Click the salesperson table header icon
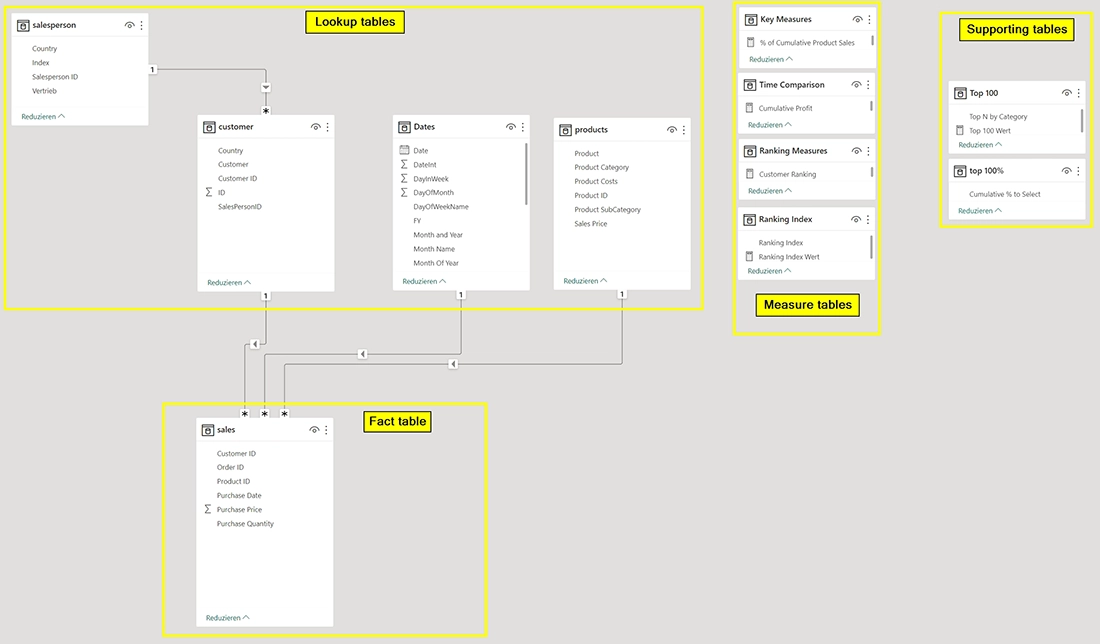This screenshot has height=644, width=1100. (22, 25)
